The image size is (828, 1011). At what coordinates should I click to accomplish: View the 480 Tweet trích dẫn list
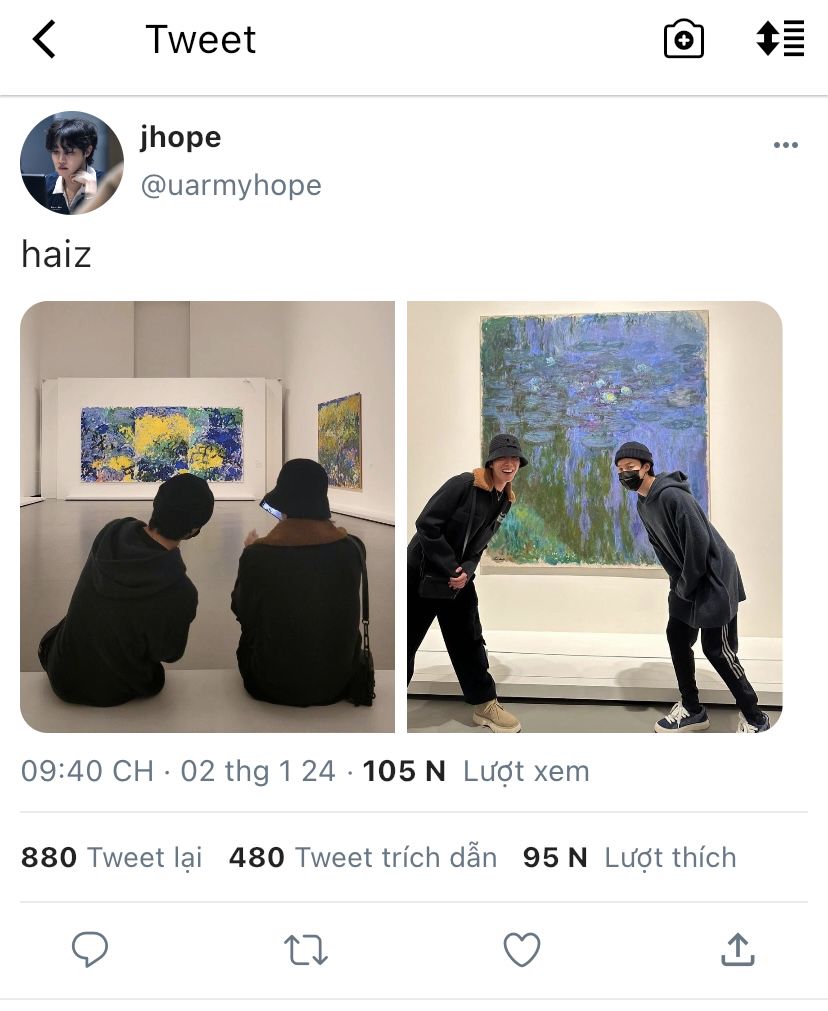363,858
